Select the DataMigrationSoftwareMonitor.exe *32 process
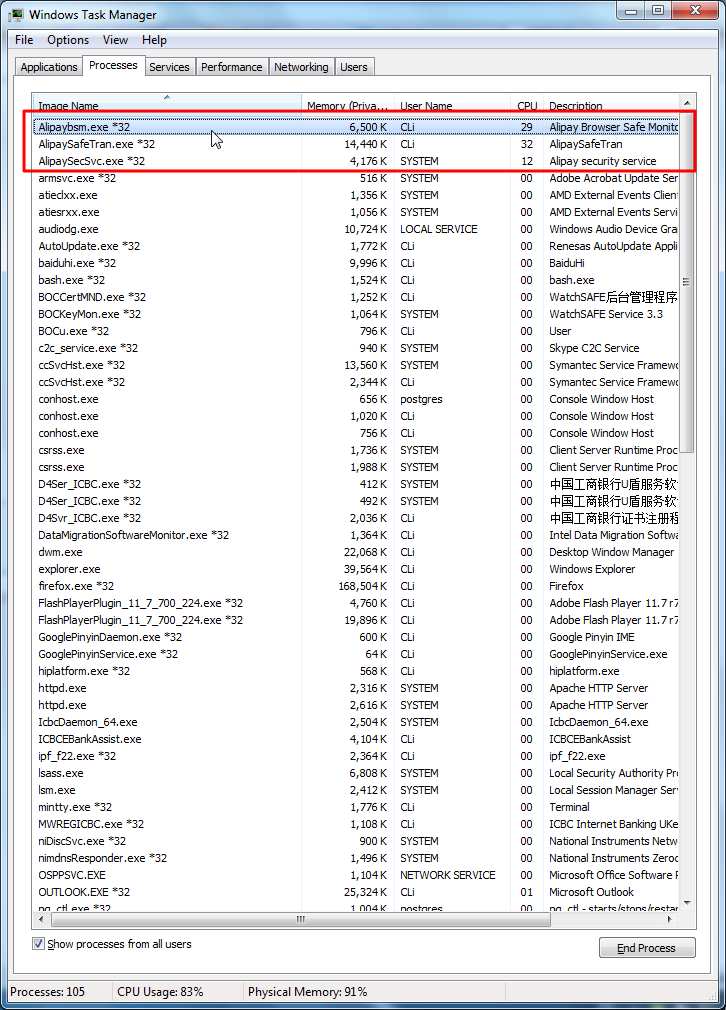Viewport: 726px width, 1010px height. coord(356,535)
